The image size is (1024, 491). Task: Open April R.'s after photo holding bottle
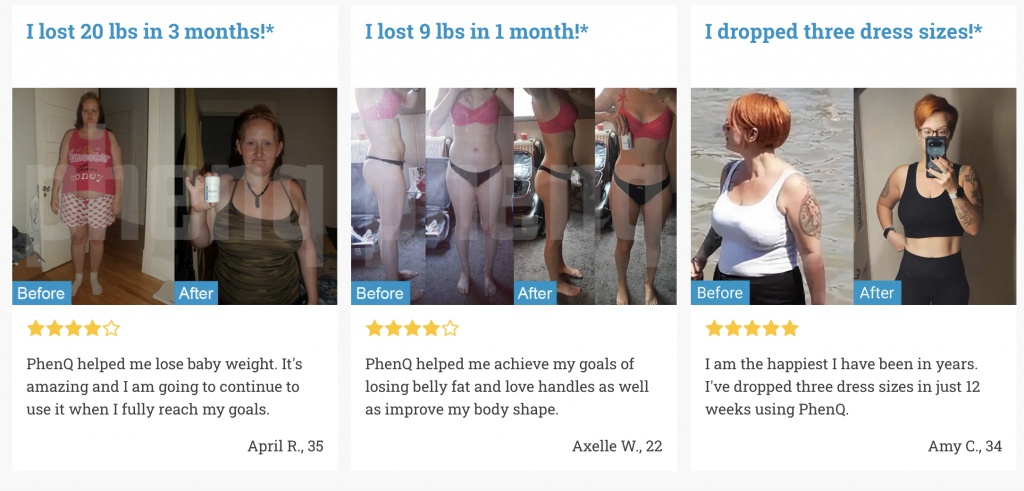[x=256, y=196]
